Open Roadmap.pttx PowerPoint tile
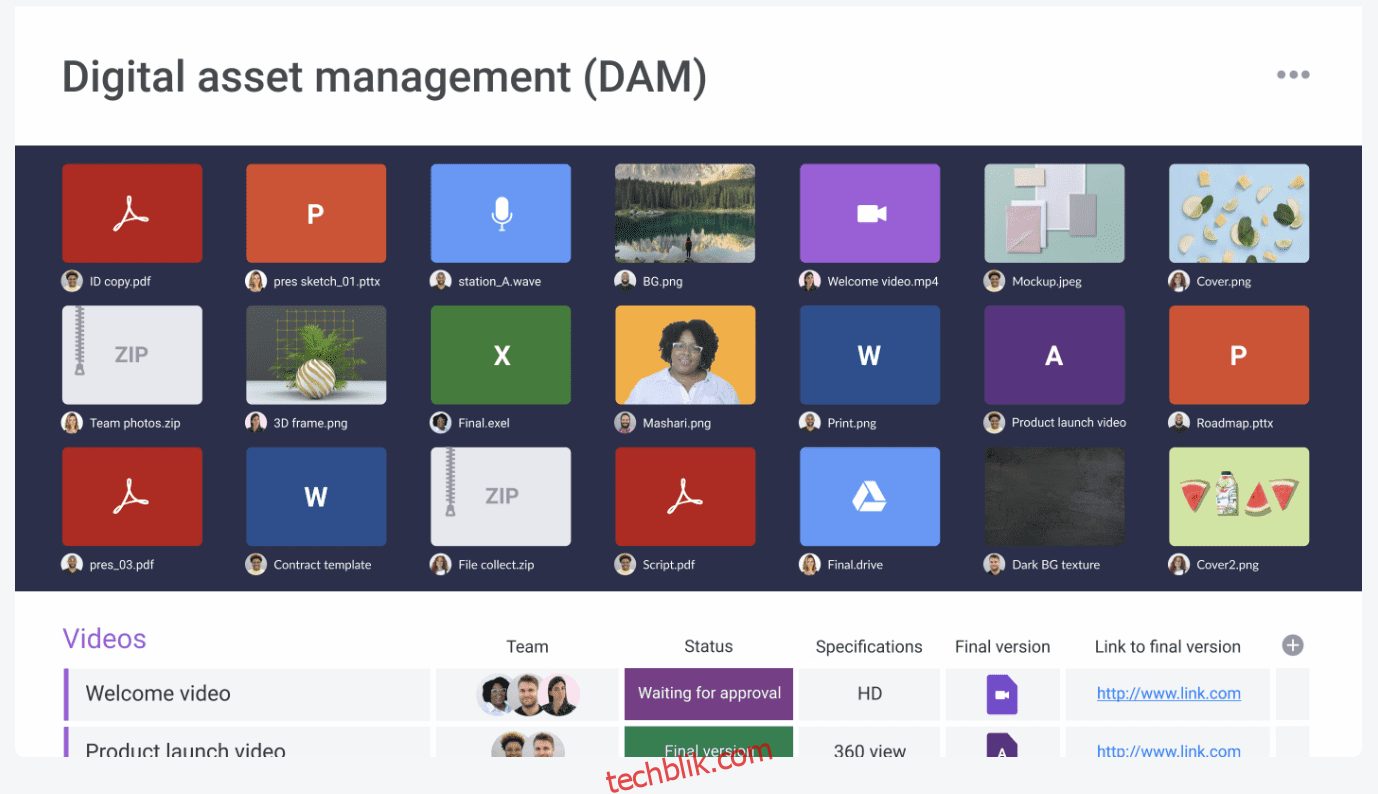Viewport: 1378px width, 794px height. 1239,355
